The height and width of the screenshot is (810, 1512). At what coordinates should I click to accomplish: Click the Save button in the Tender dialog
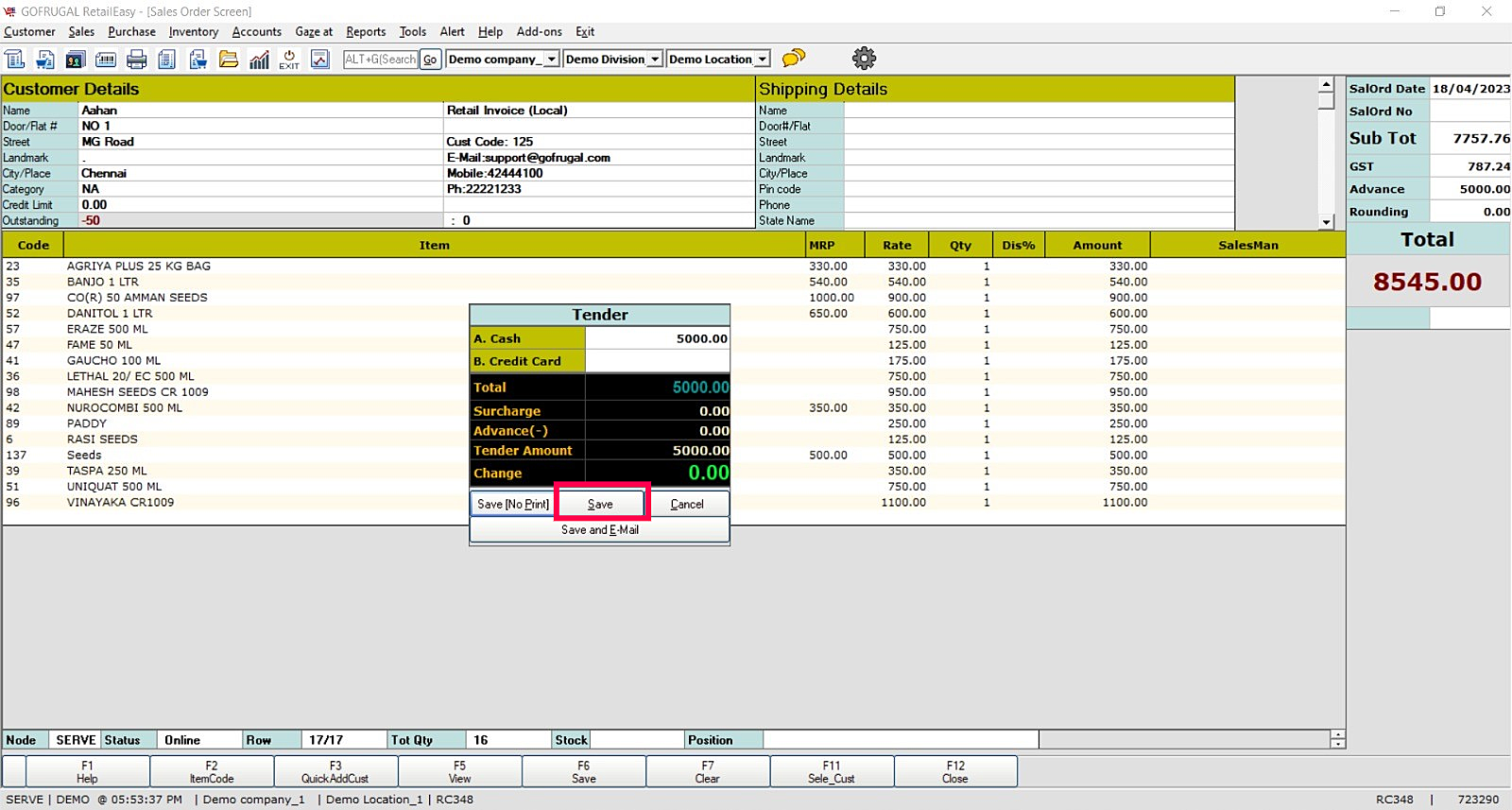point(601,504)
